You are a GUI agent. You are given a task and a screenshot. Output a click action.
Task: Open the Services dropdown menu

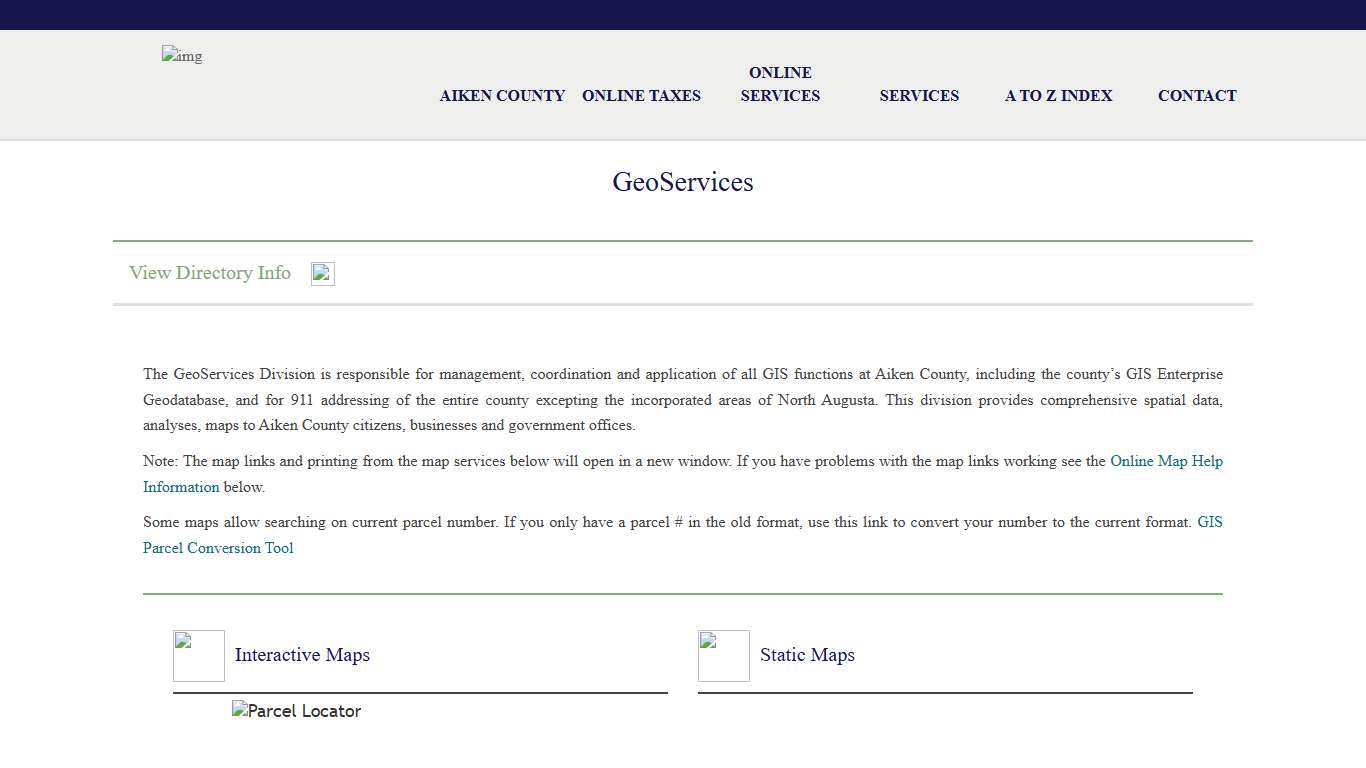click(919, 95)
